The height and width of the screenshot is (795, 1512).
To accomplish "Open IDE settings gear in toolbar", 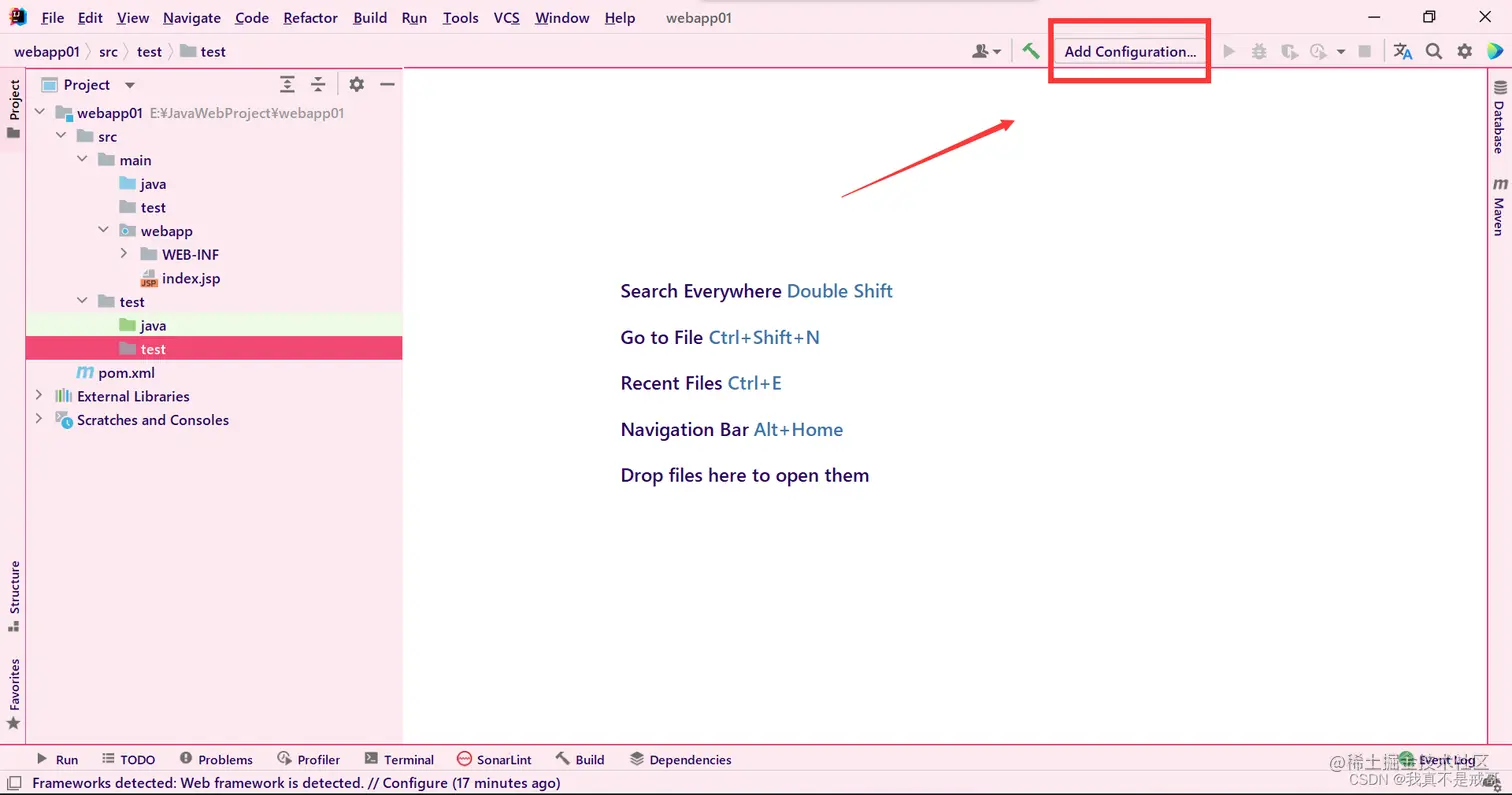I will (x=1465, y=51).
